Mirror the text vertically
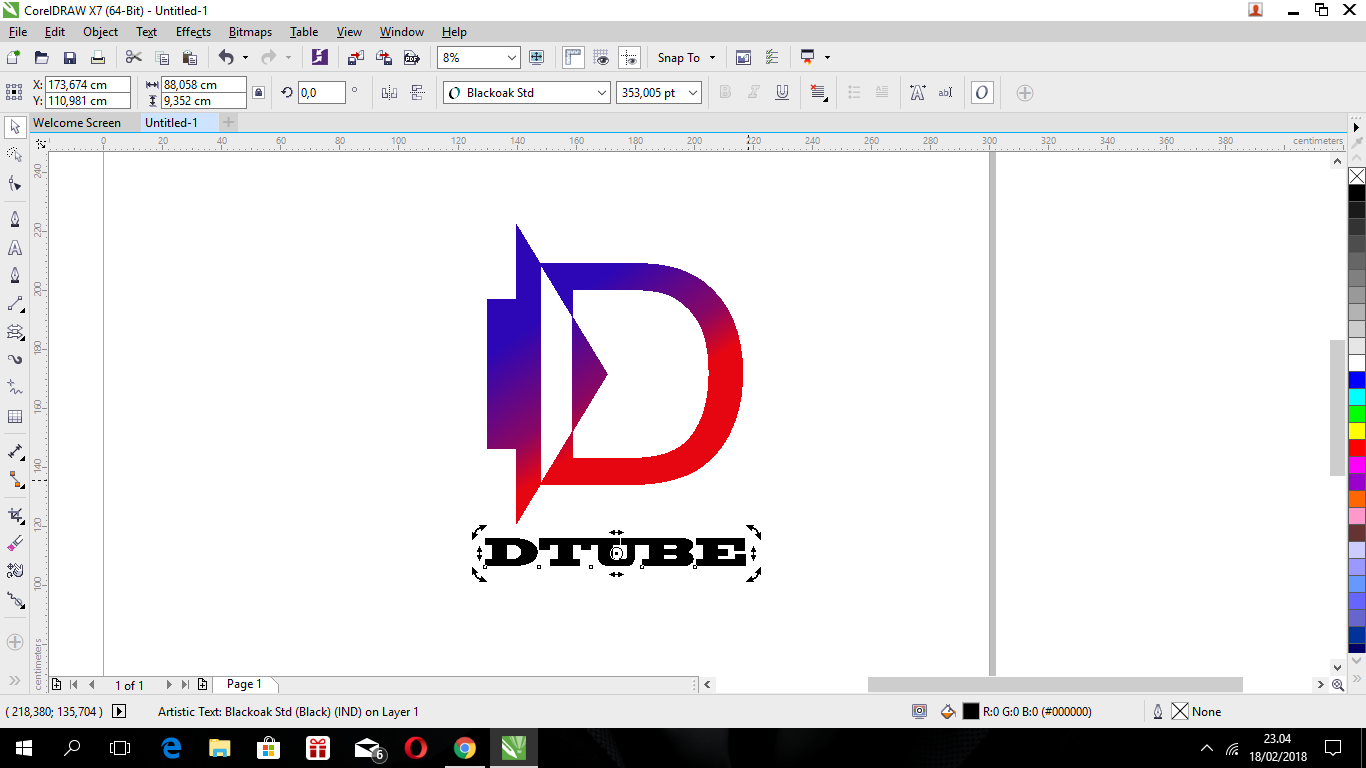 418,93
